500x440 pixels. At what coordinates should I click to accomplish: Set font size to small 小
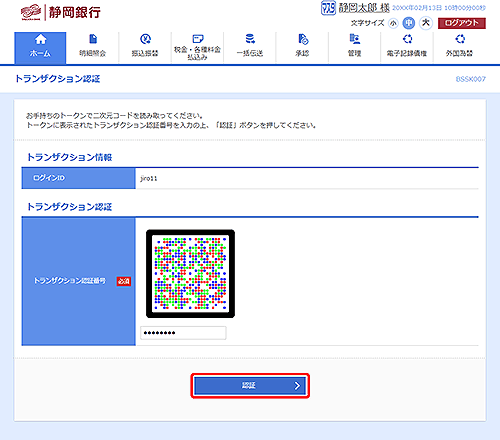[x=393, y=23]
